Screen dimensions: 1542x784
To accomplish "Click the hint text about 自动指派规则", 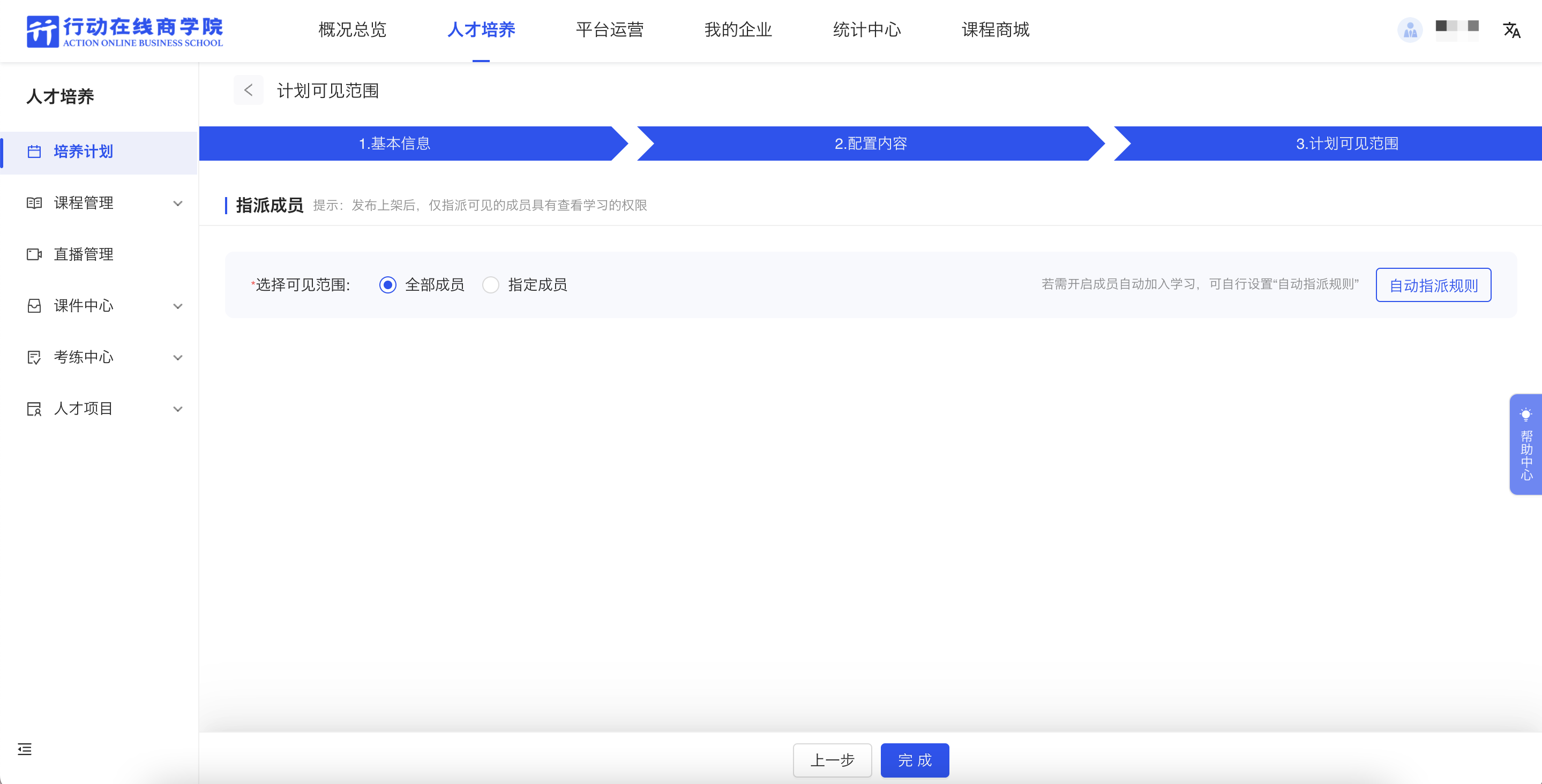I will pyautogui.click(x=1200, y=284).
